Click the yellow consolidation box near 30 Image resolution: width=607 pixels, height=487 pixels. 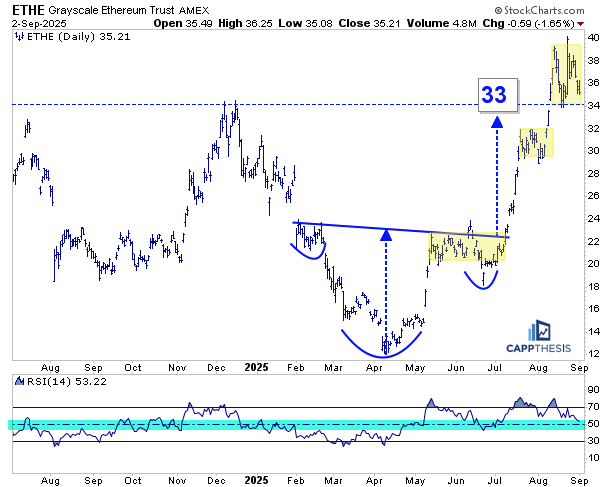[535, 142]
